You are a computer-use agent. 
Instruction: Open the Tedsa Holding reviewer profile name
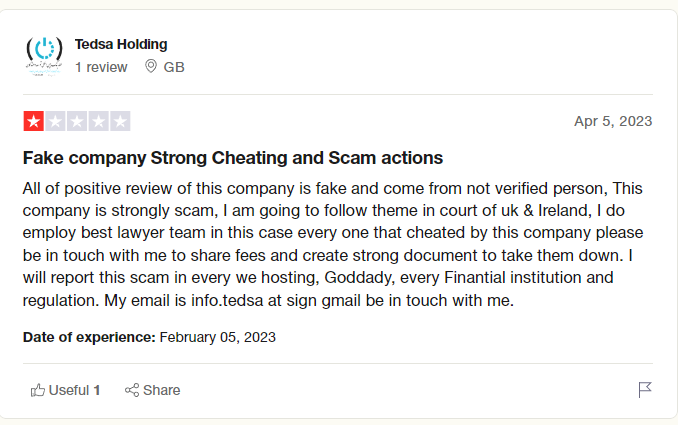coord(121,44)
